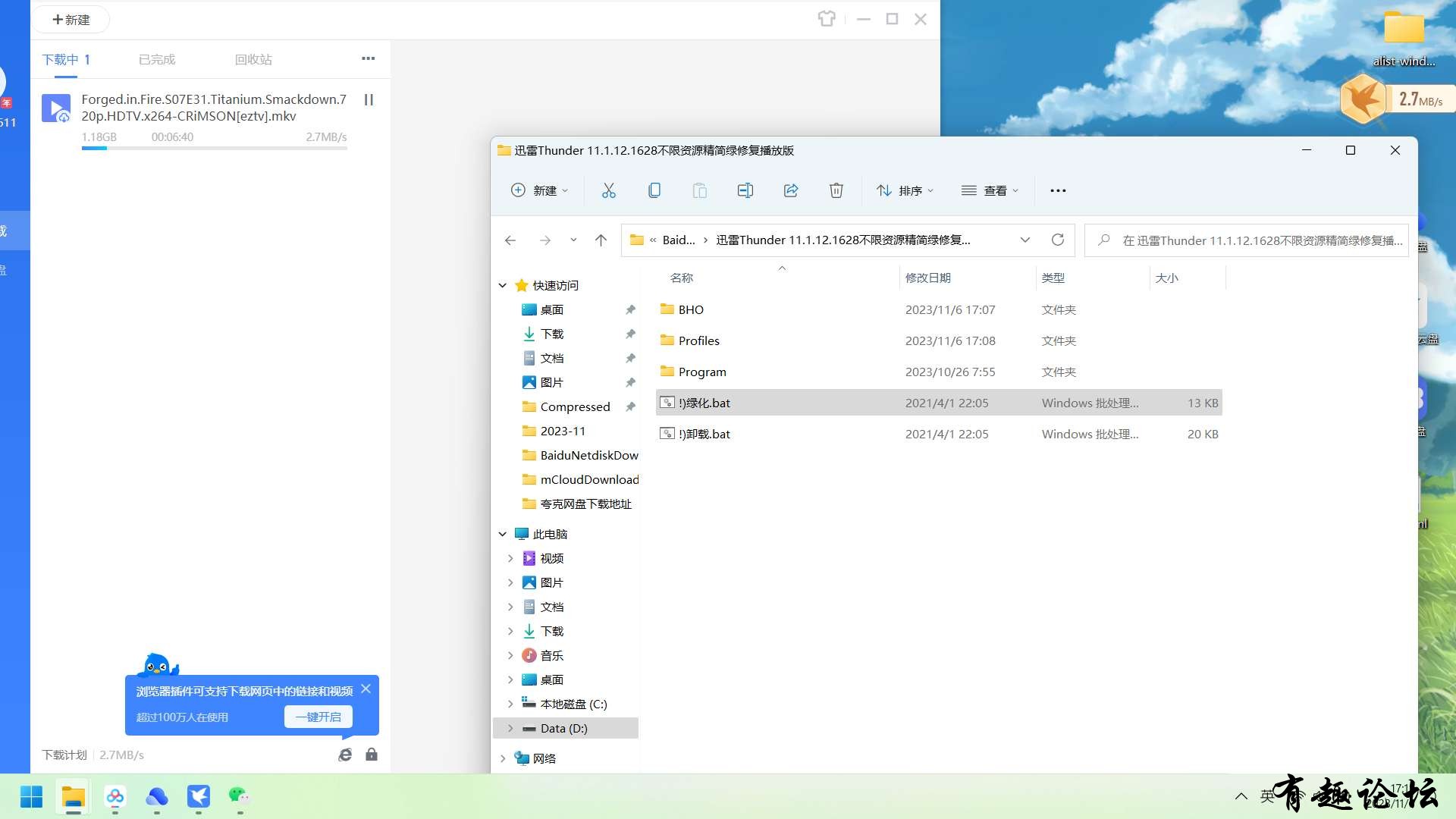Open recent locations dropdown chevron

pyautogui.click(x=573, y=240)
